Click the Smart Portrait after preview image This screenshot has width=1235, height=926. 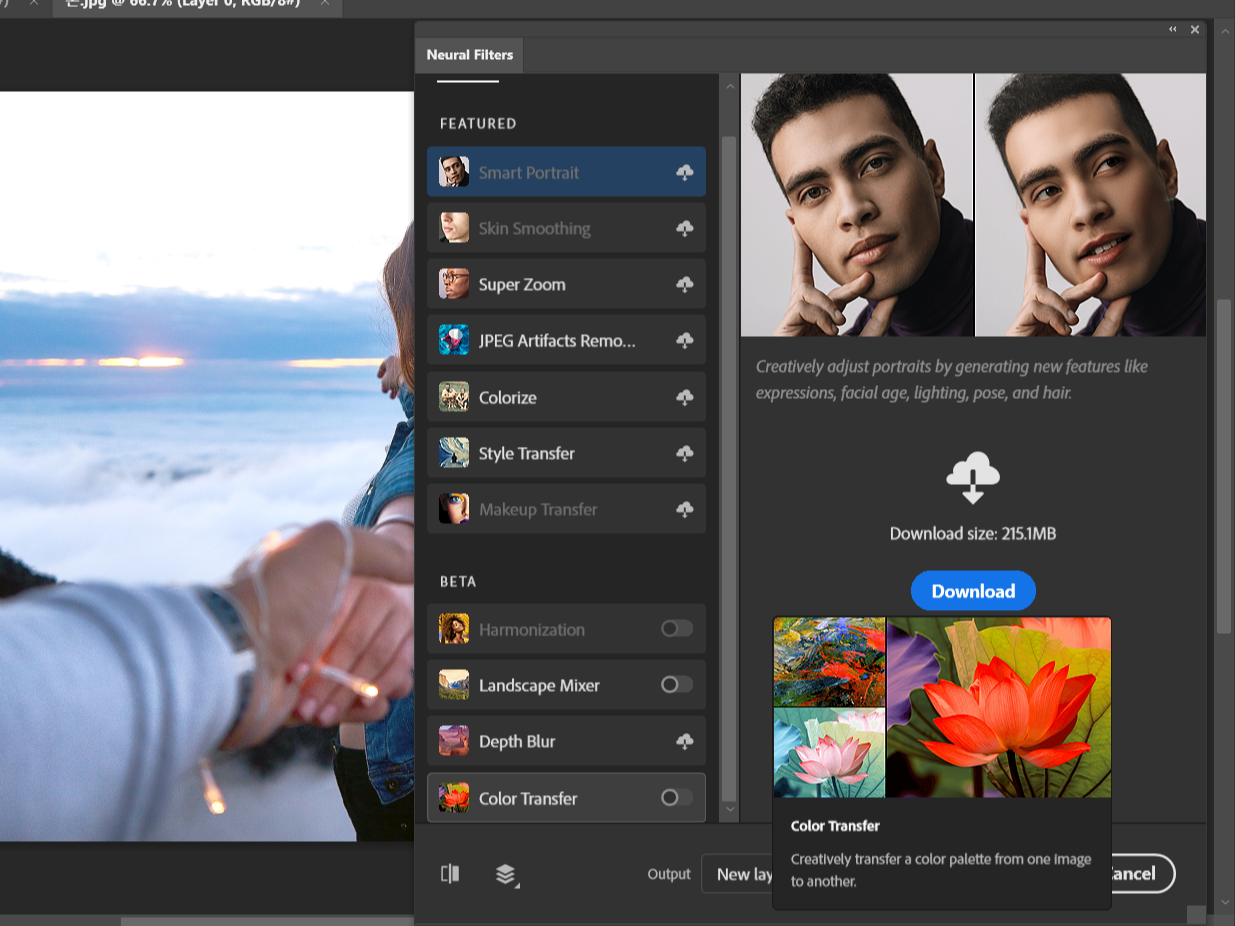1090,205
